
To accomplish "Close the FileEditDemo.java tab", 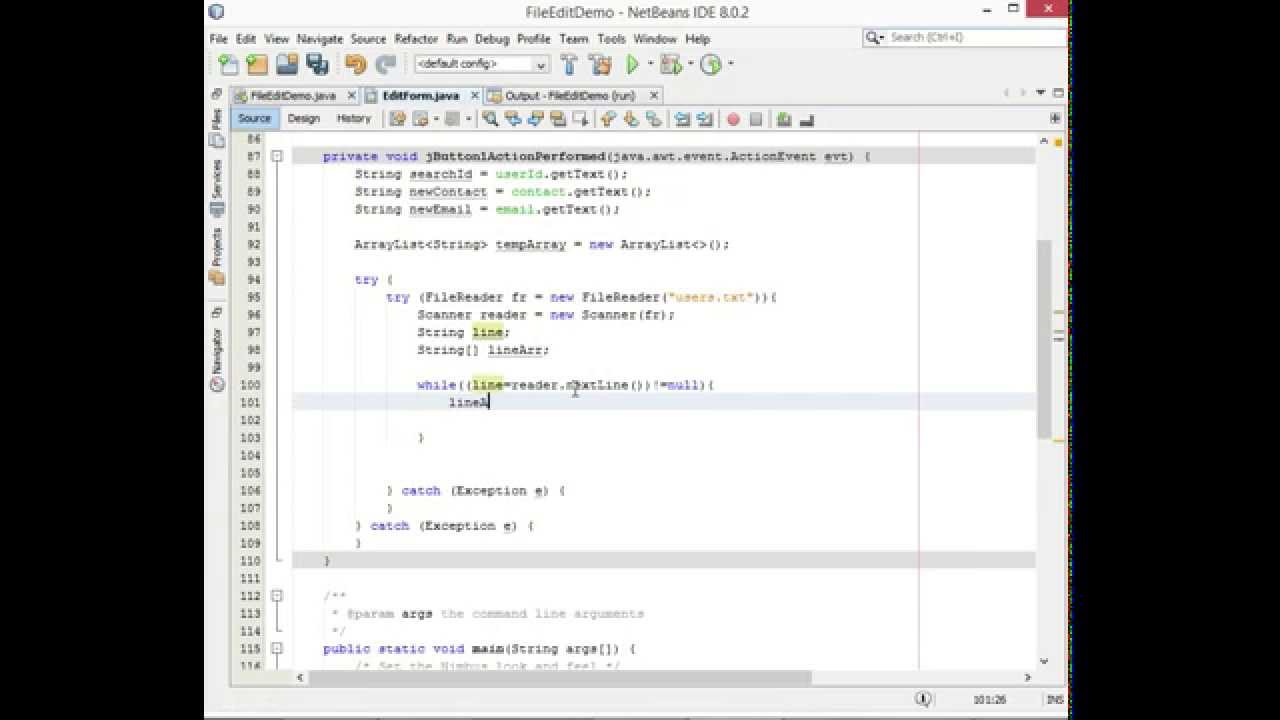I will [352, 96].
